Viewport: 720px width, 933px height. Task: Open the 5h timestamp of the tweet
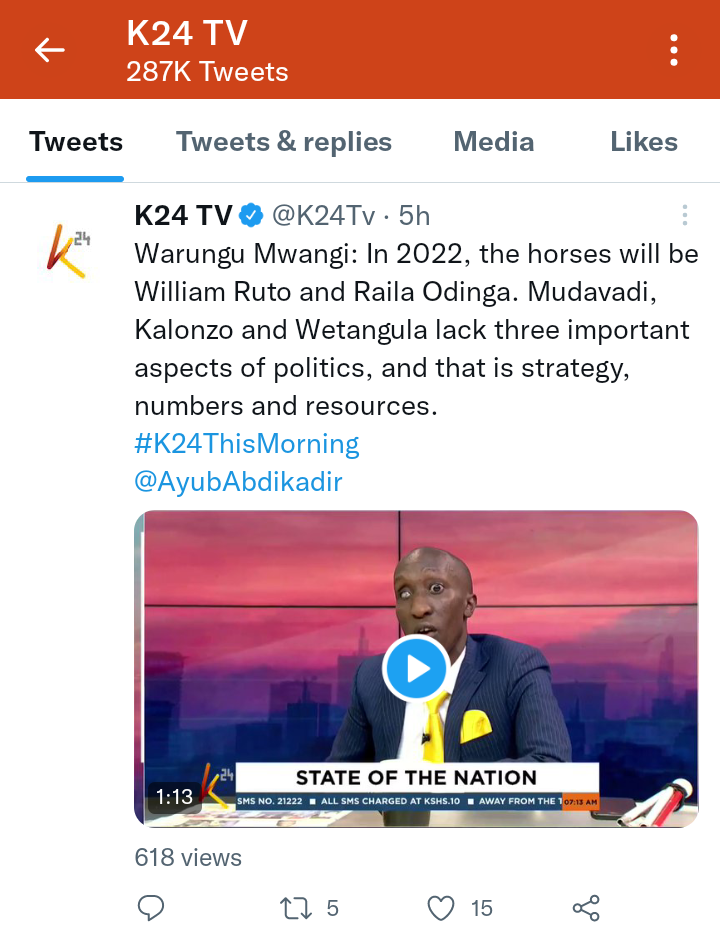(414, 215)
